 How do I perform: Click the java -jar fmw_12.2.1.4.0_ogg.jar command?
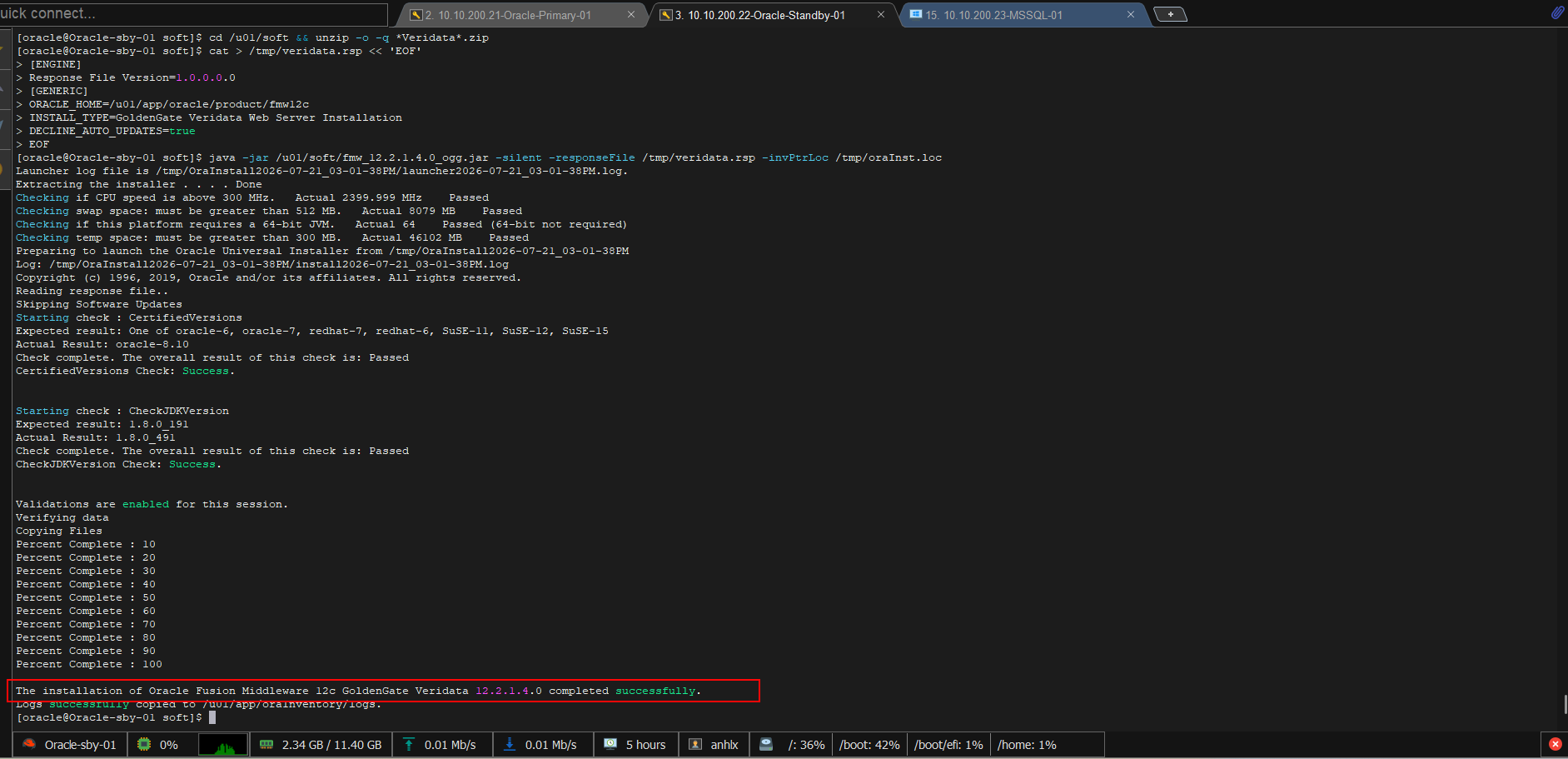click(479, 157)
